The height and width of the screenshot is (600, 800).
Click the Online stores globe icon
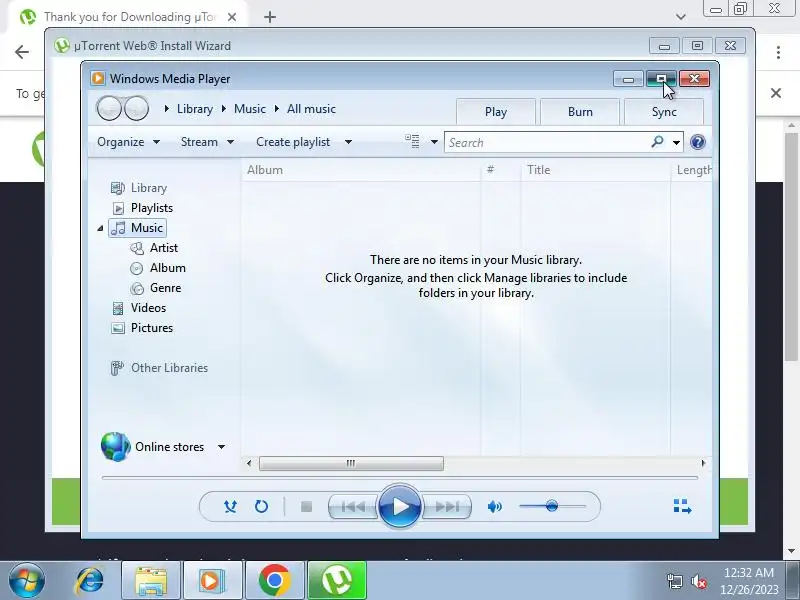(115, 446)
